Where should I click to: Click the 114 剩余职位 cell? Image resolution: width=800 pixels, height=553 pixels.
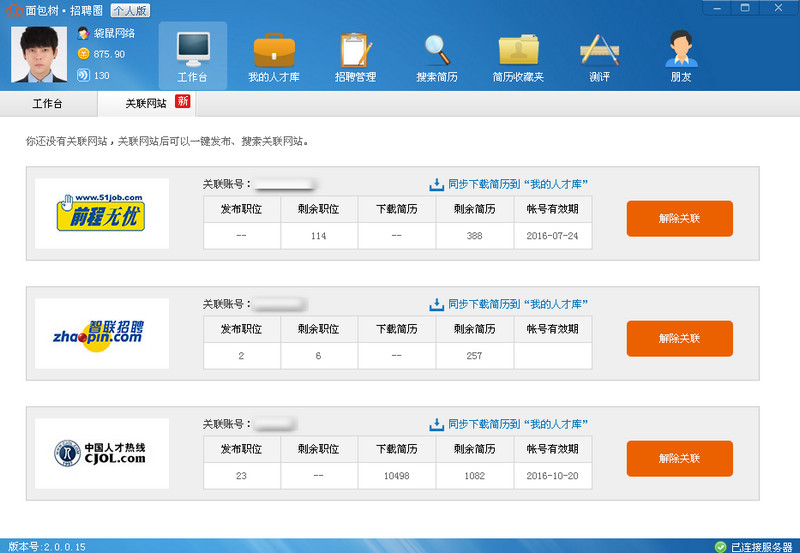point(319,236)
